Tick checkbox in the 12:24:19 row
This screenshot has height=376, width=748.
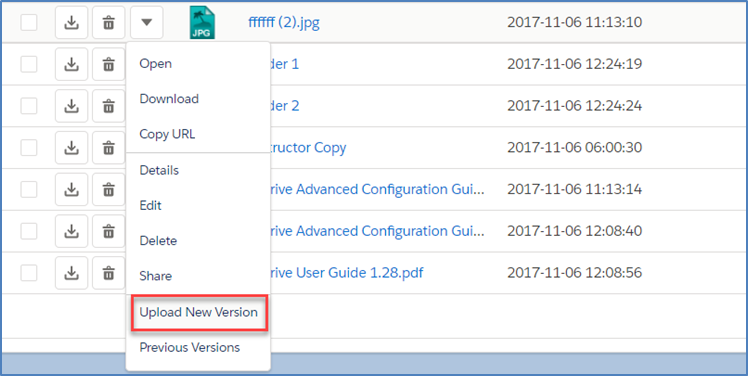pos(29,64)
